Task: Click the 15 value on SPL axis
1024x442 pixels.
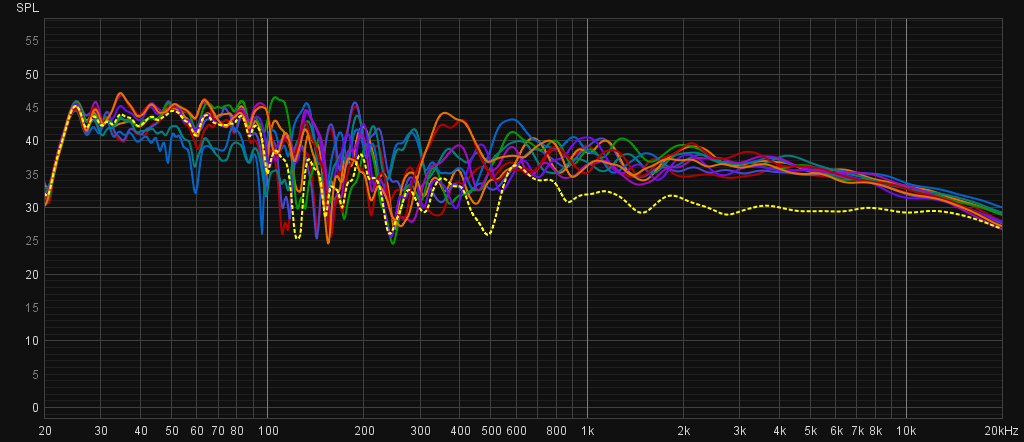Action: pos(32,308)
